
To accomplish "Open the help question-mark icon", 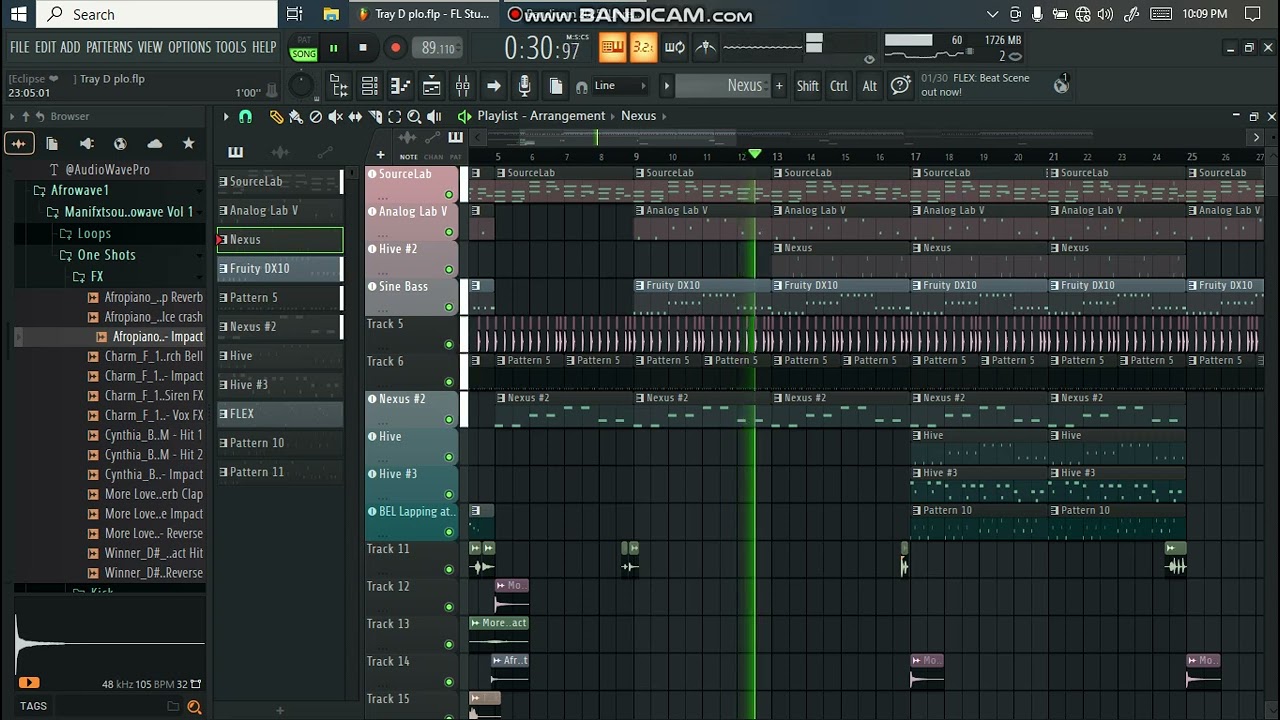I will coord(901,86).
